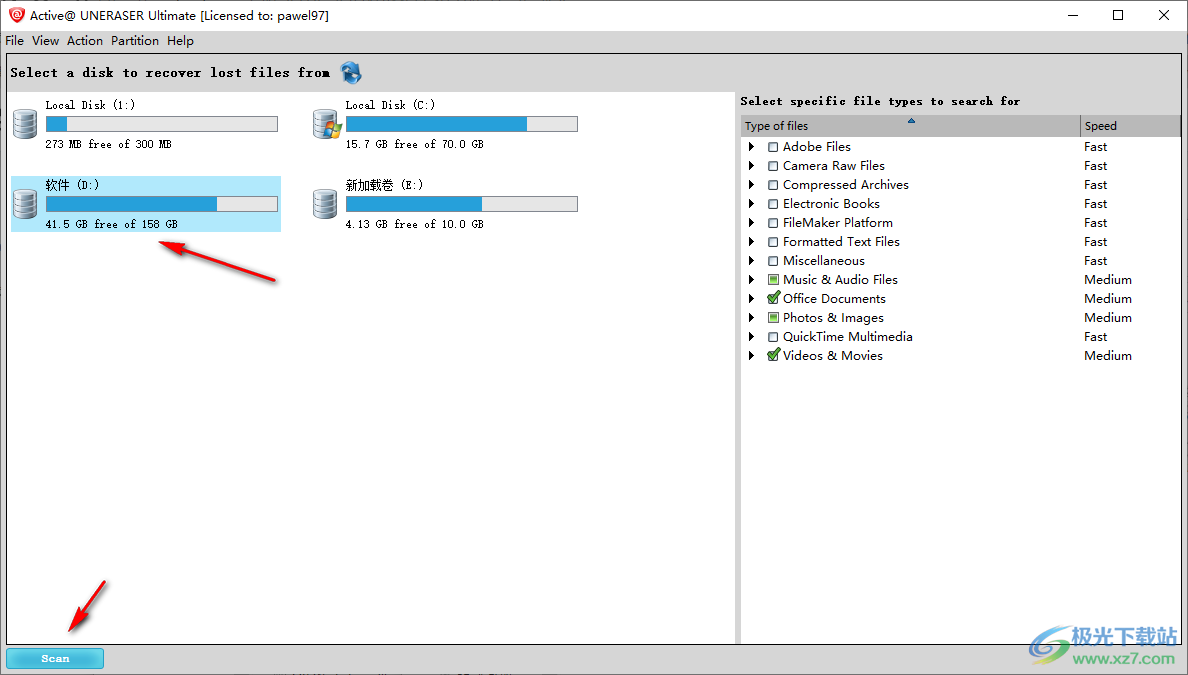
Task: Click the refresh disks icon beside the heading
Action: (351, 73)
